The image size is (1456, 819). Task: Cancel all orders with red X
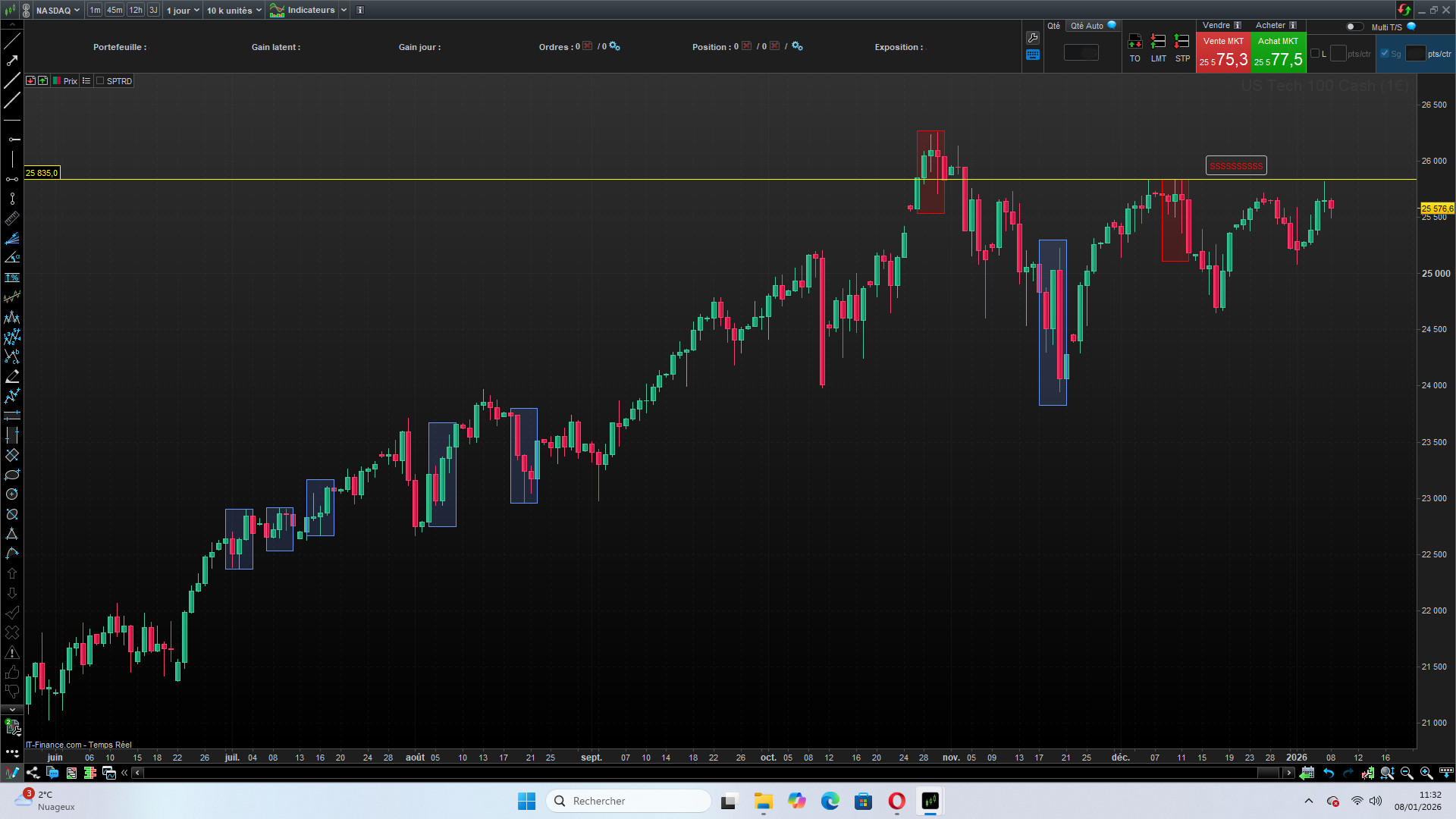(588, 46)
